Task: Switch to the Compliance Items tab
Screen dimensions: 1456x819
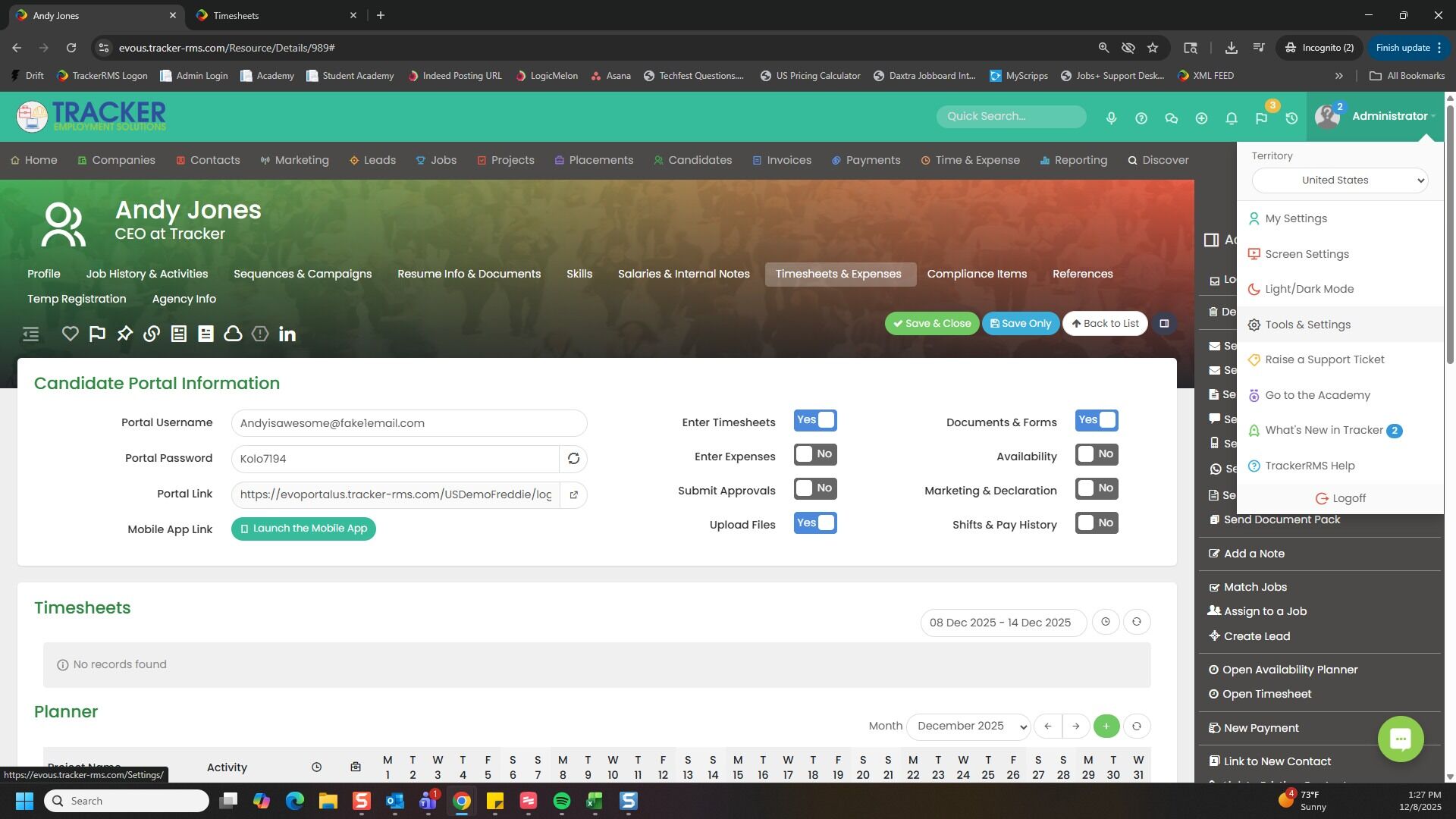Action: [977, 275]
